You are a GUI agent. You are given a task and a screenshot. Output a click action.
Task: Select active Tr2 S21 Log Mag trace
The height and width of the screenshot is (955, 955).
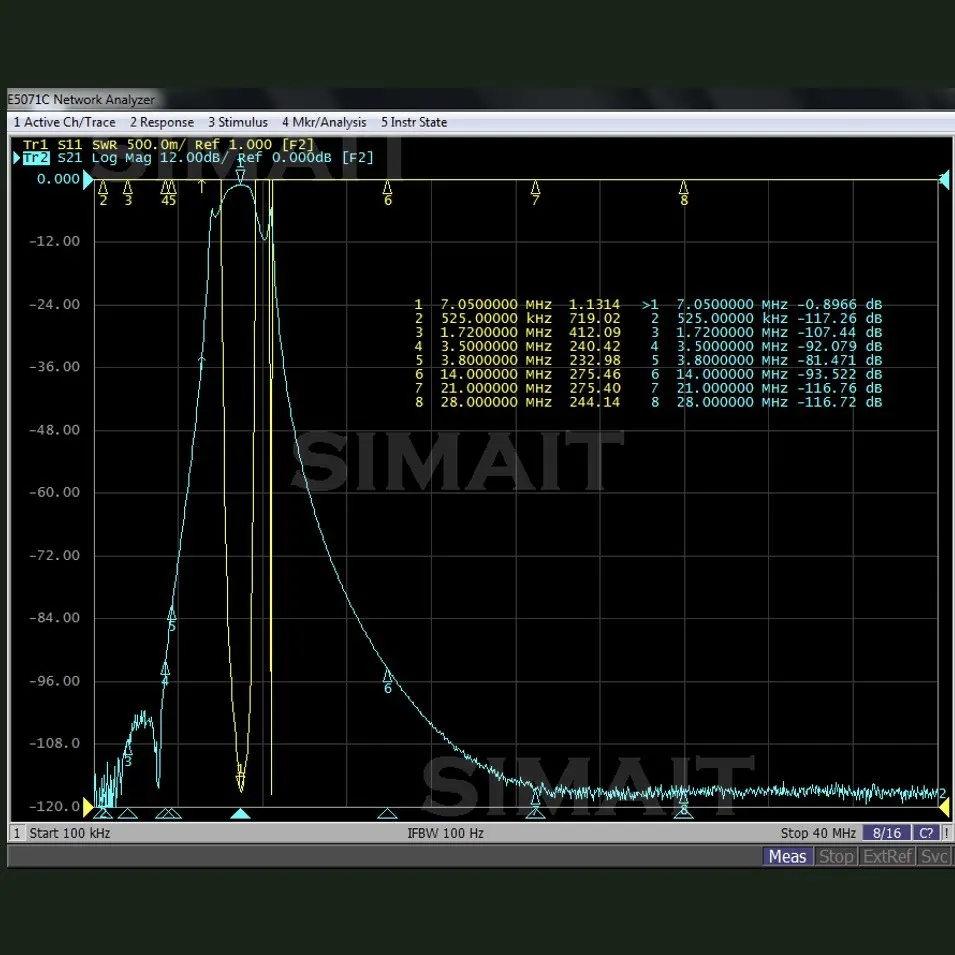[198, 158]
